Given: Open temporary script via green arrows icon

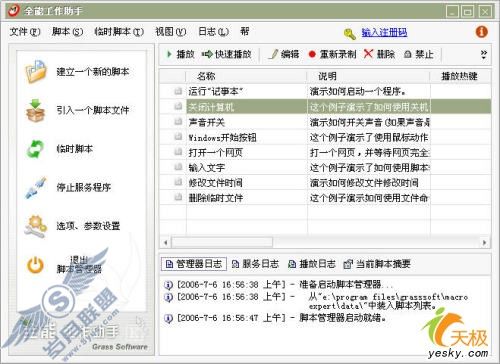Looking at the screenshot, I should tap(35, 149).
